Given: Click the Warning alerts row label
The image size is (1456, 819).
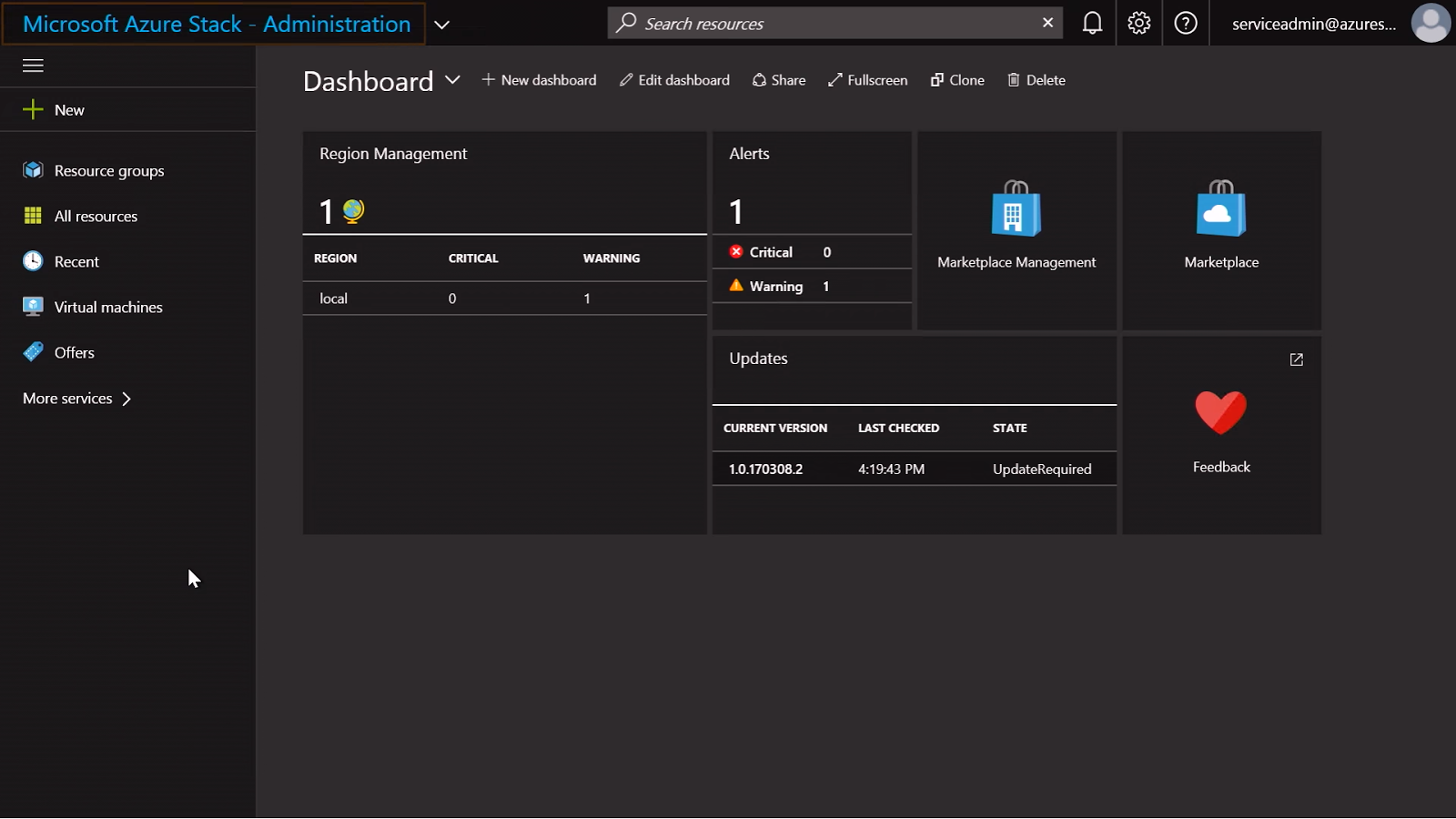Looking at the screenshot, I should coord(776,286).
